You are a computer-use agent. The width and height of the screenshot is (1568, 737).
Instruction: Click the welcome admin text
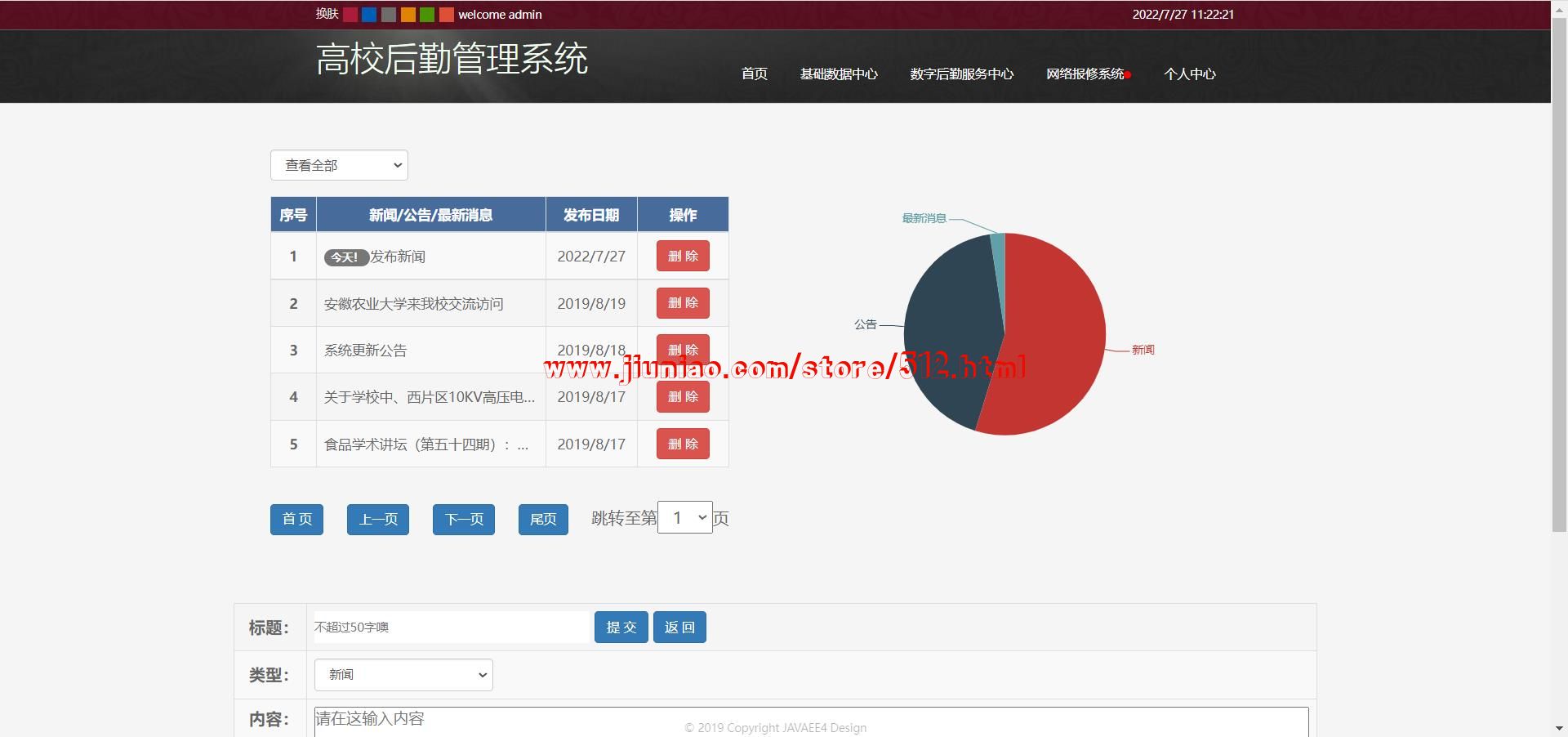500,15
